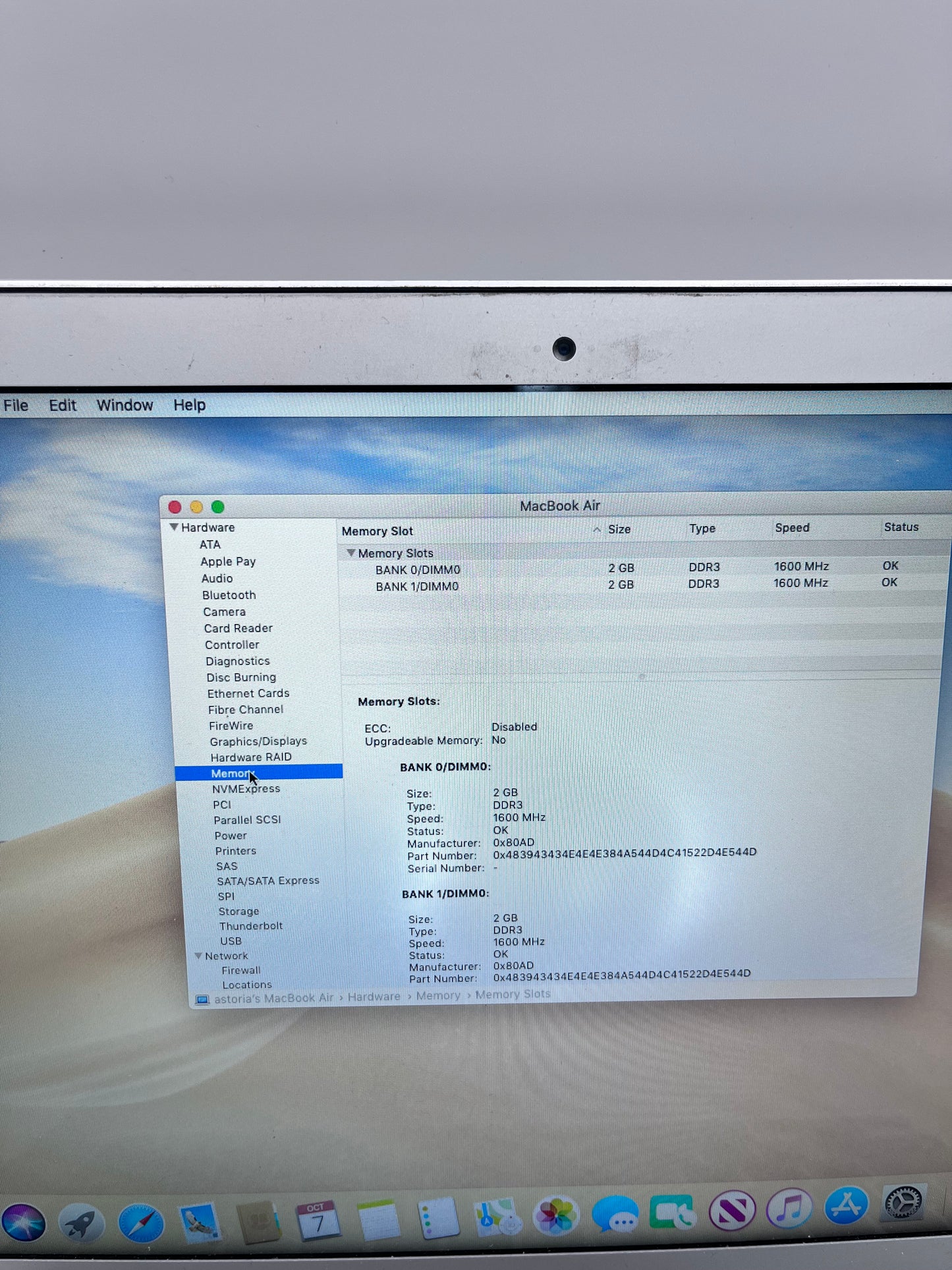Viewport: 952px width, 1270px height.
Task: Select Ethernet Cards in the sidebar
Action: [x=248, y=693]
